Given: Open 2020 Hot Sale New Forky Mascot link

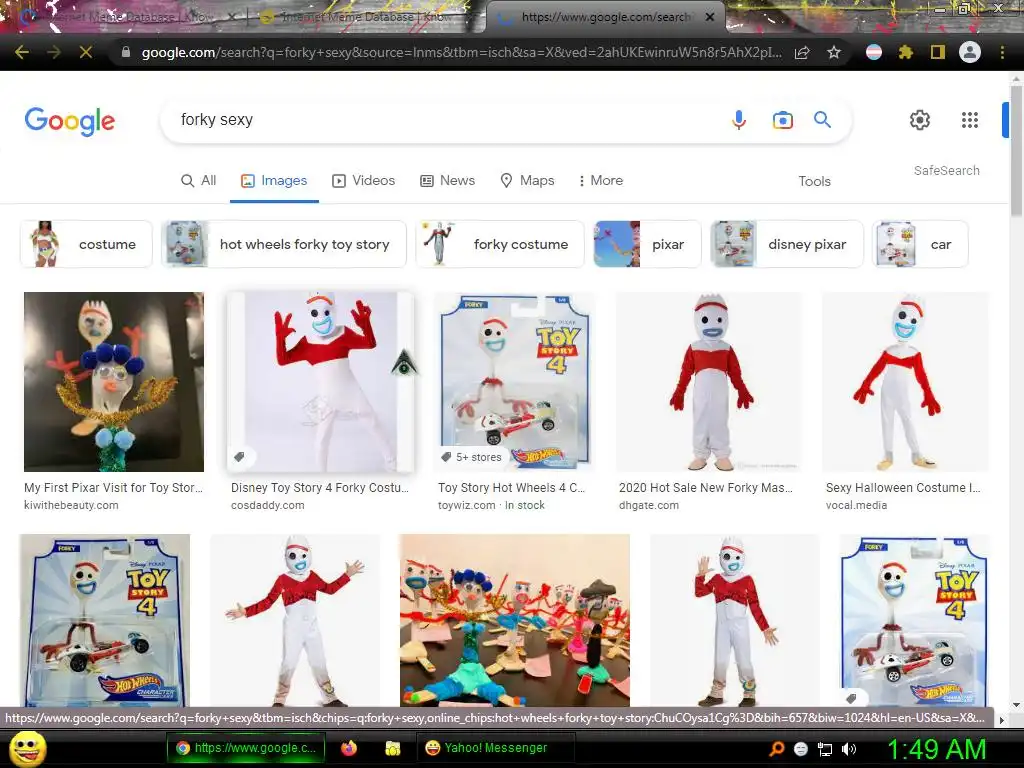Looking at the screenshot, I should [x=706, y=488].
